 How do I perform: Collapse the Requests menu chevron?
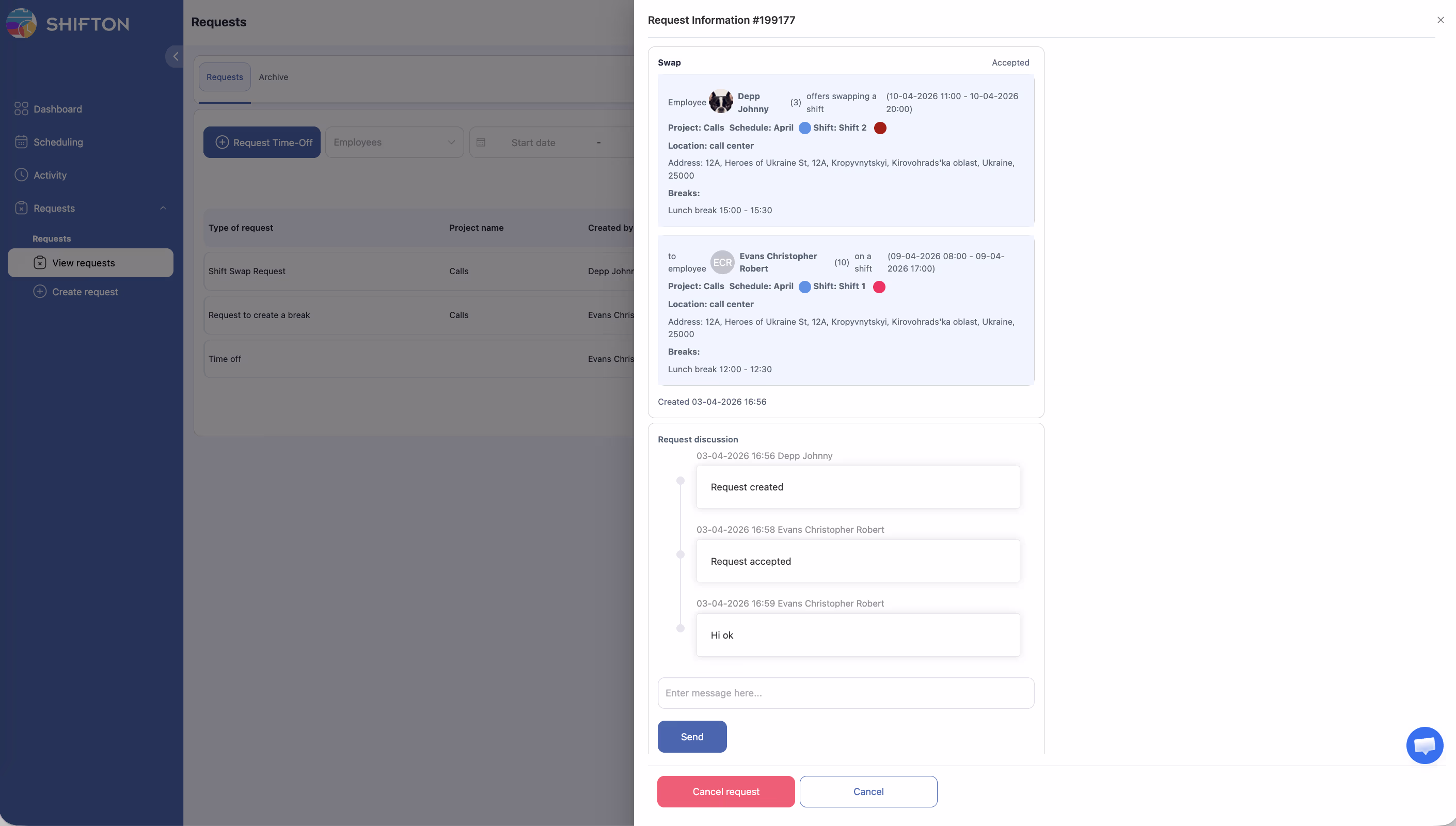tap(163, 208)
